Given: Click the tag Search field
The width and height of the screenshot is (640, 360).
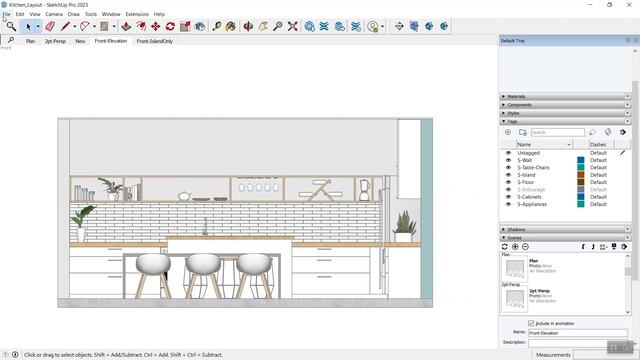Looking at the screenshot, I should point(558,132).
